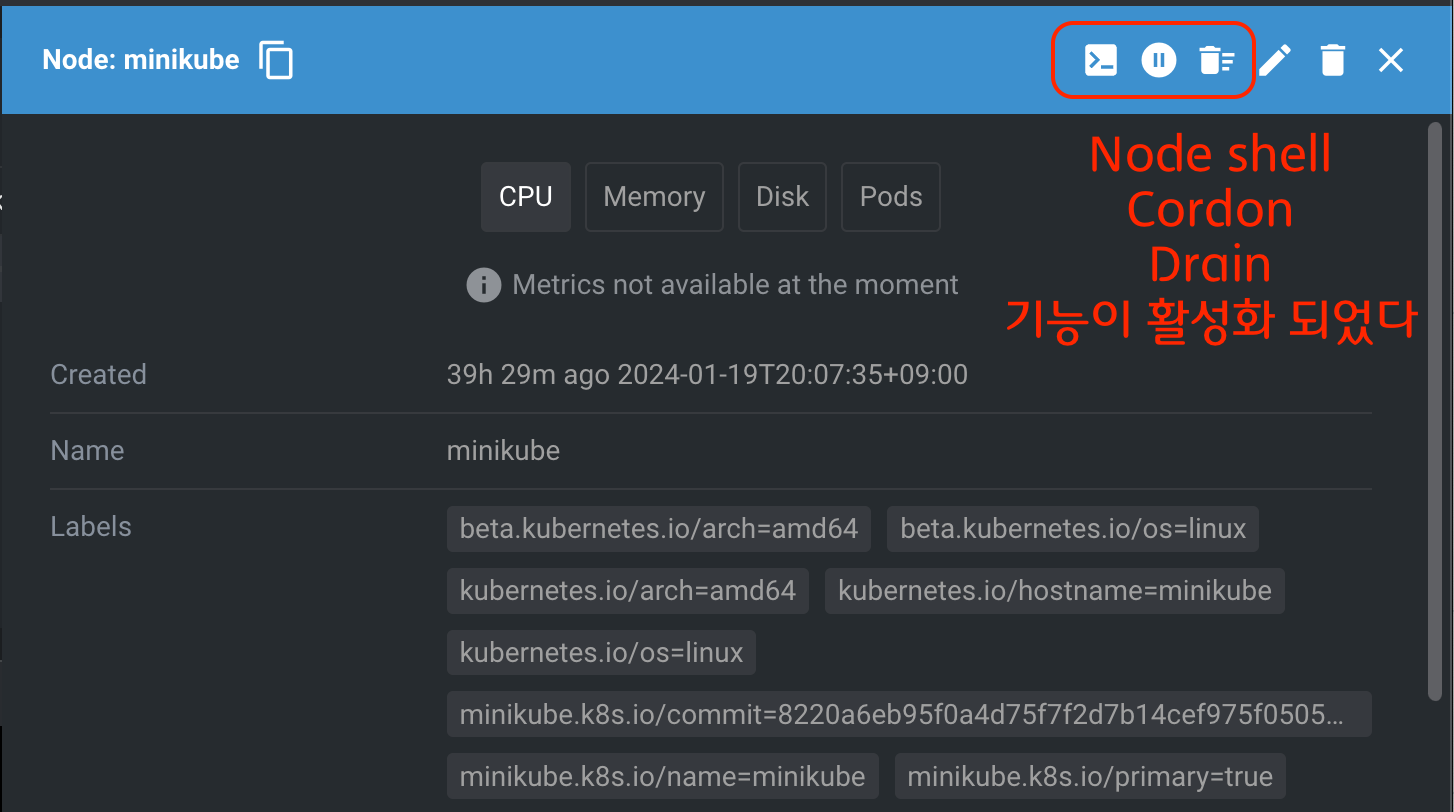The height and width of the screenshot is (812, 1454).
Task: Click the metrics info icon
Action: coord(484,285)
